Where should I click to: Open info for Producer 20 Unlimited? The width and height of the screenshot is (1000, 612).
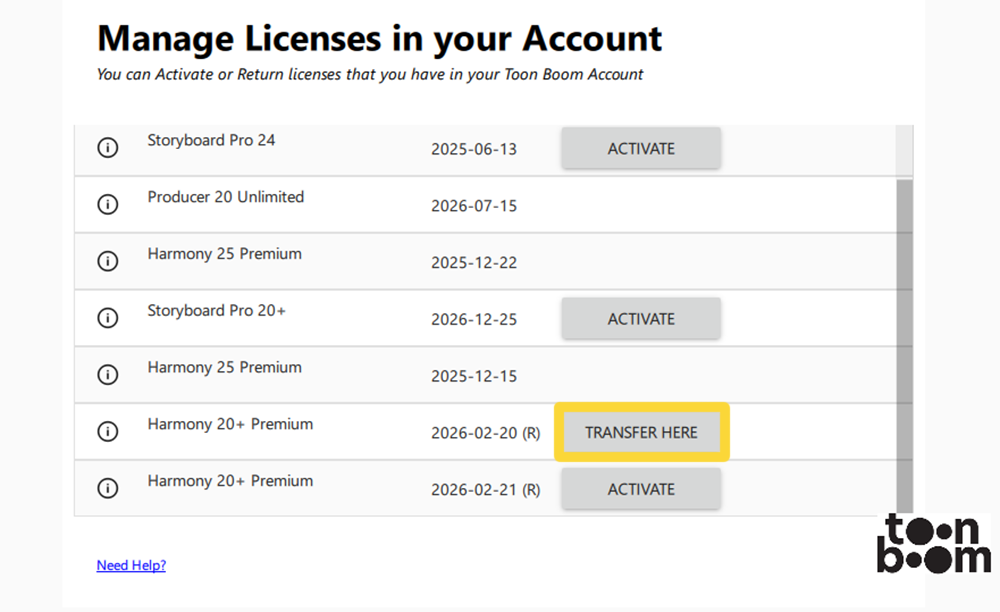coord(107,205)
